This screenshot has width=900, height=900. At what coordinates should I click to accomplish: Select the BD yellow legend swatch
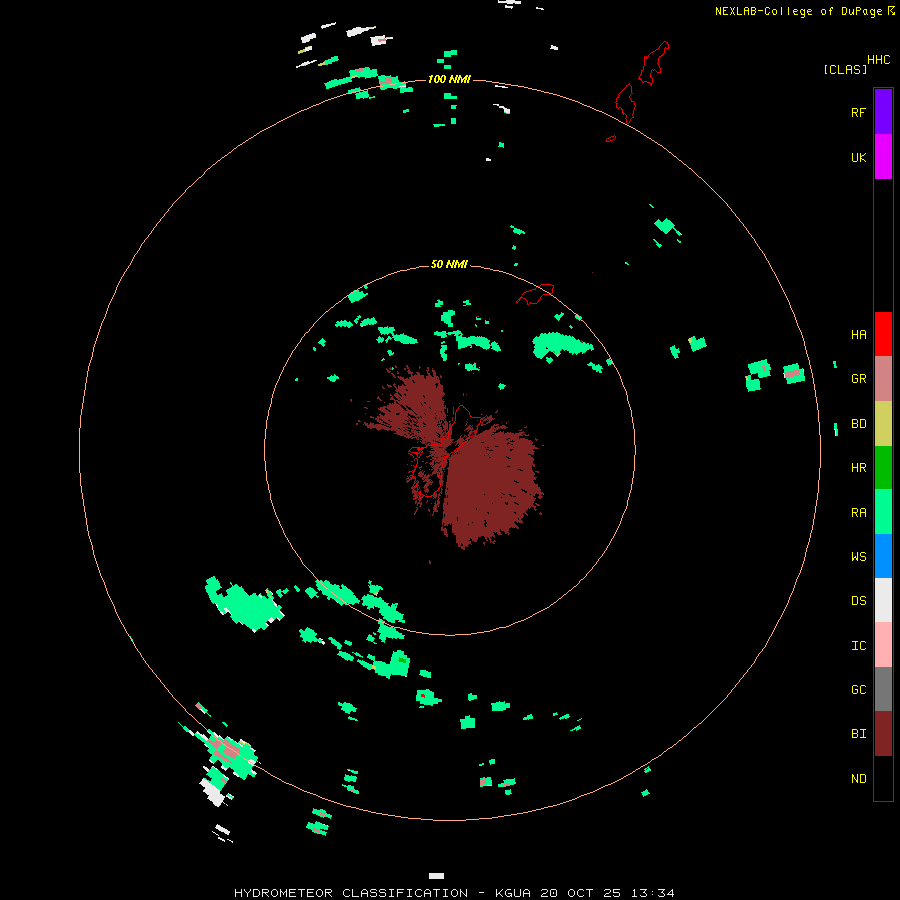point(883,424)
